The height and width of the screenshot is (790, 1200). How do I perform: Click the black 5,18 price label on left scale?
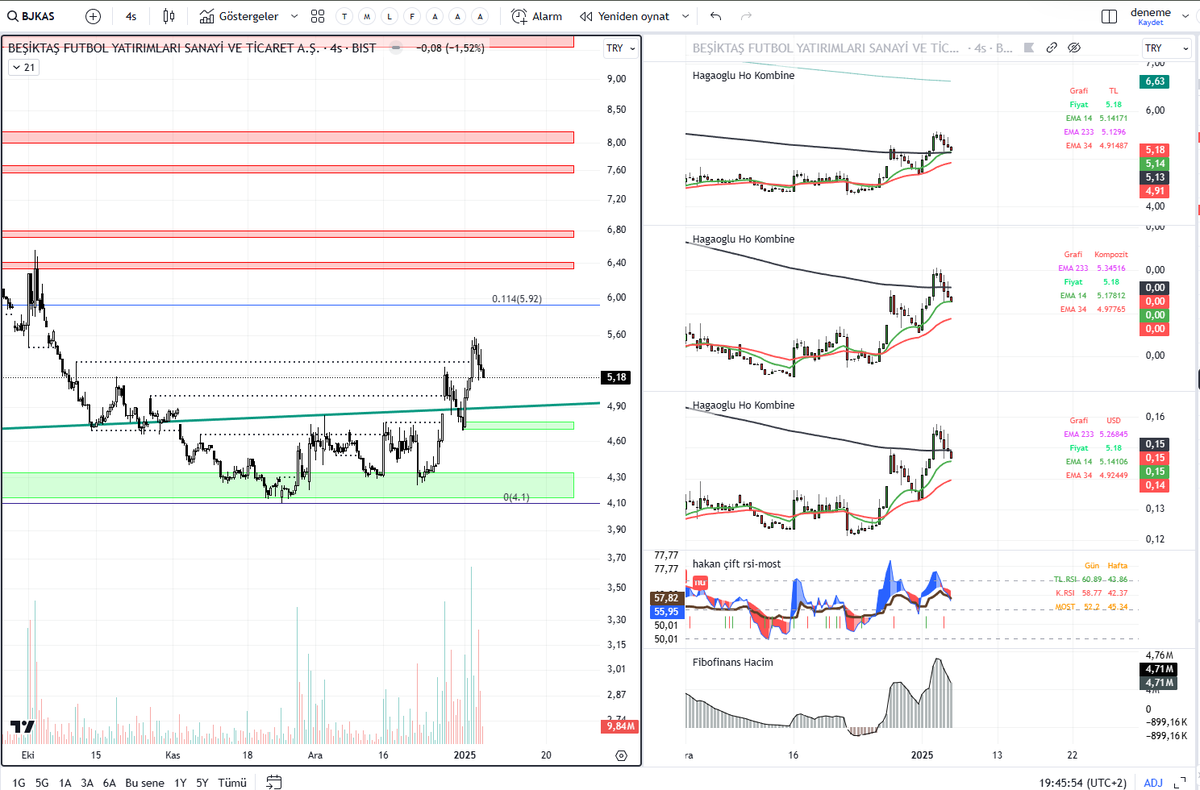(615, 377)
